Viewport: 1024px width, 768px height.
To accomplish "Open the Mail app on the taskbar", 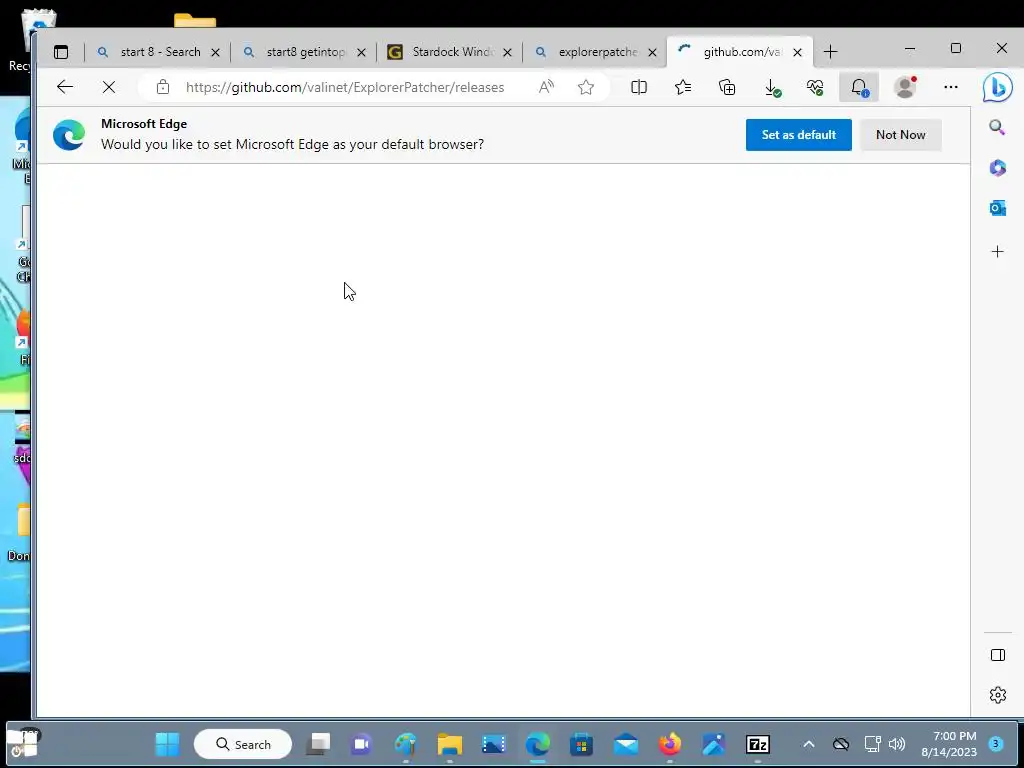I will click(626, 744).
